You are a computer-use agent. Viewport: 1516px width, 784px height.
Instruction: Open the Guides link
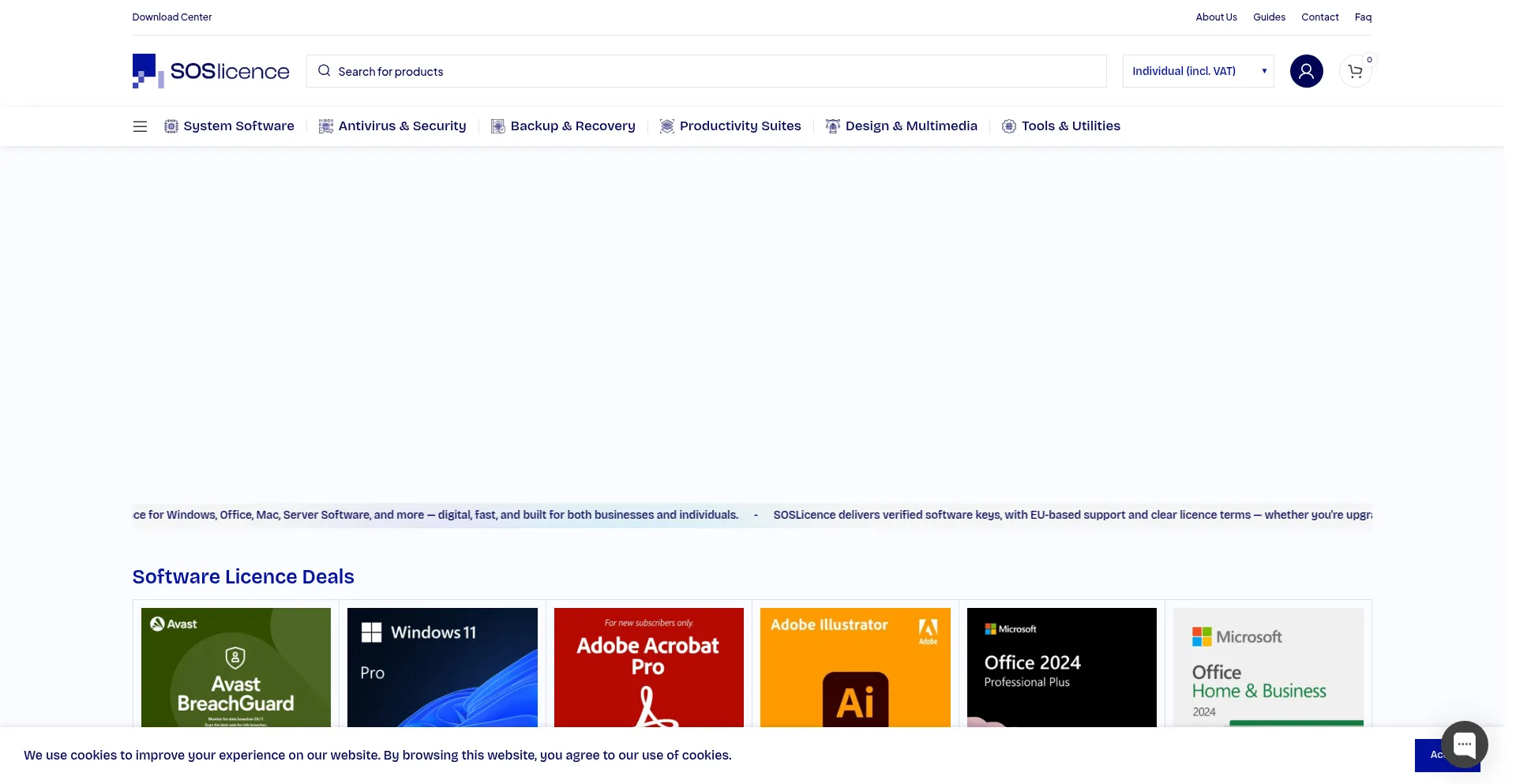click(1269, 17)
